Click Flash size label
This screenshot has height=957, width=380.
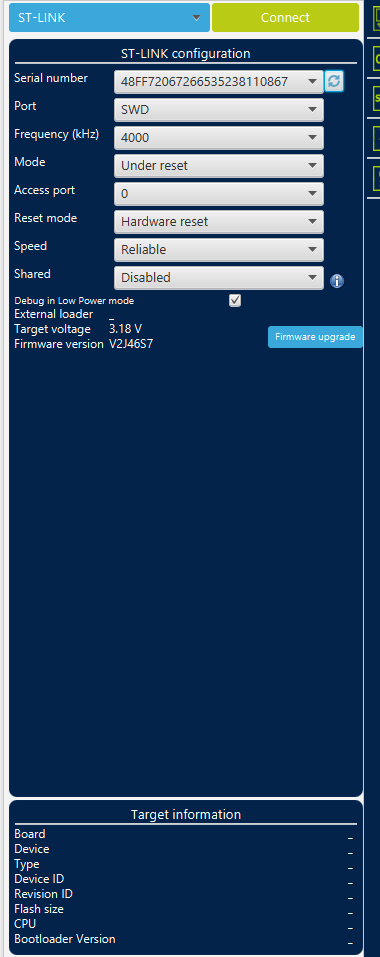point(39,909)
